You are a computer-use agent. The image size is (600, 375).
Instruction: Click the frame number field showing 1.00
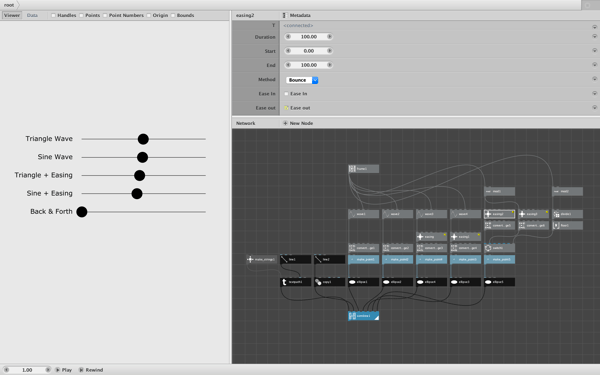click(x=27, y=370)
